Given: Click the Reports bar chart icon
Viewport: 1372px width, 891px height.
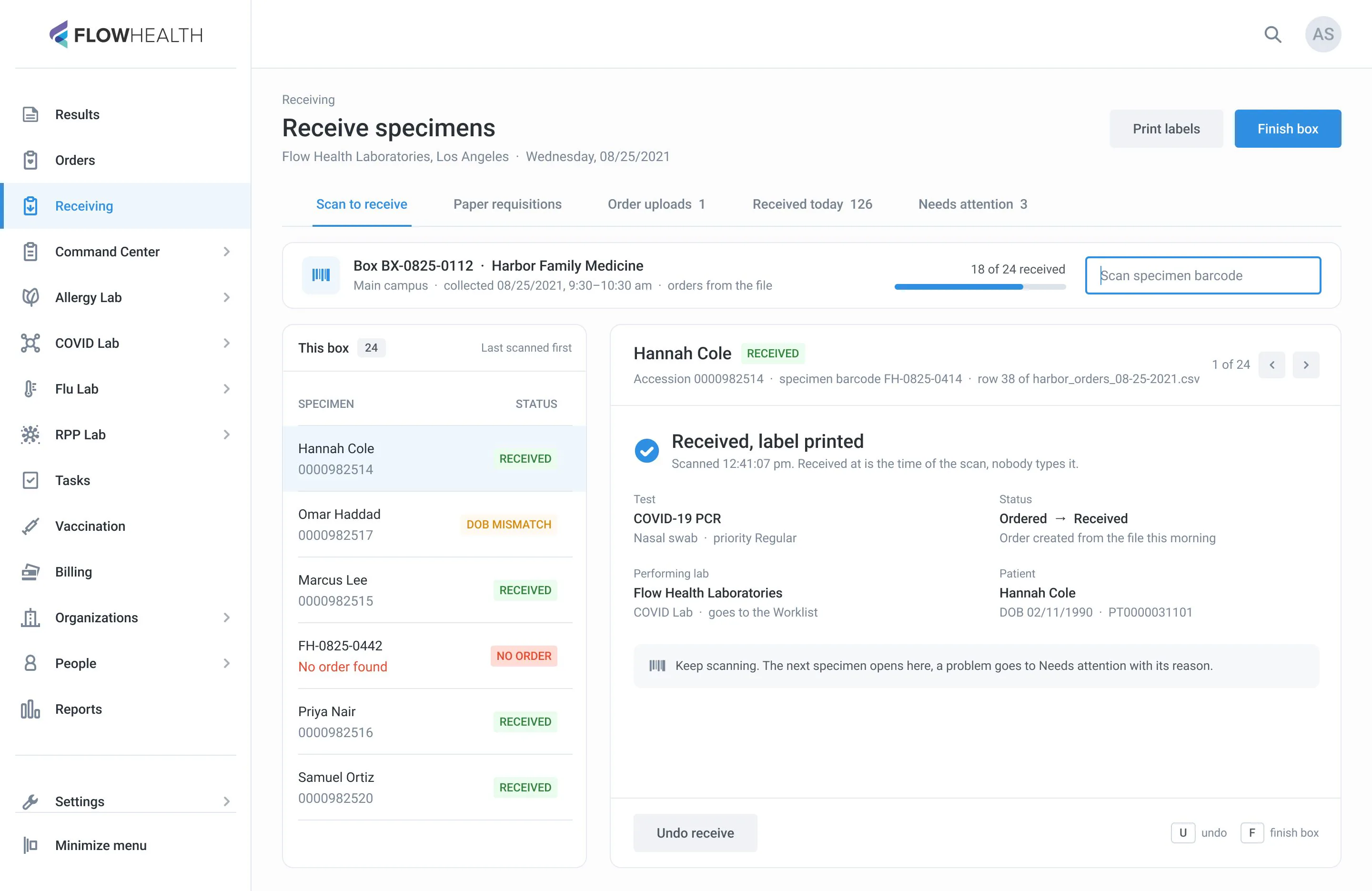Looking at the screenshot, I should (30, 709).
